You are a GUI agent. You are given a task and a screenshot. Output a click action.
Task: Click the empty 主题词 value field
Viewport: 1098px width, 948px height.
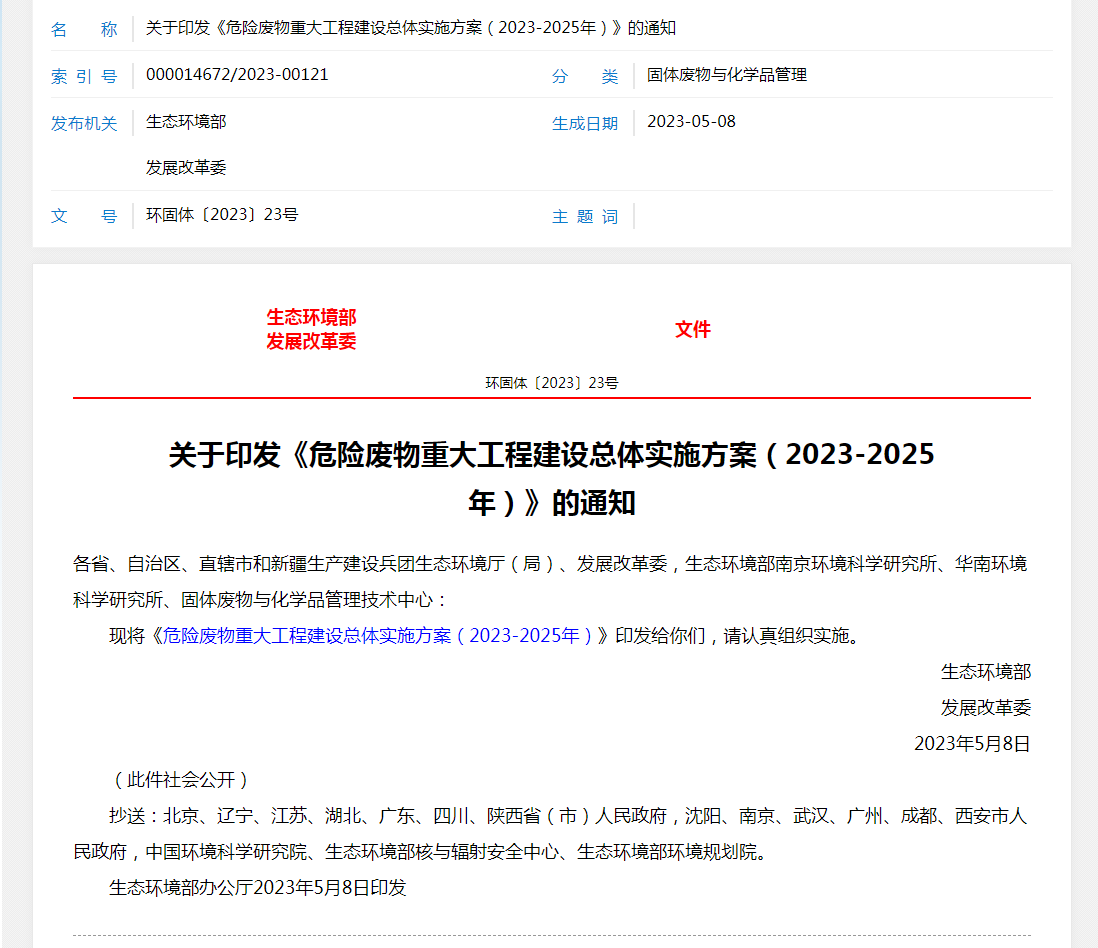click(x=840, y=216)
